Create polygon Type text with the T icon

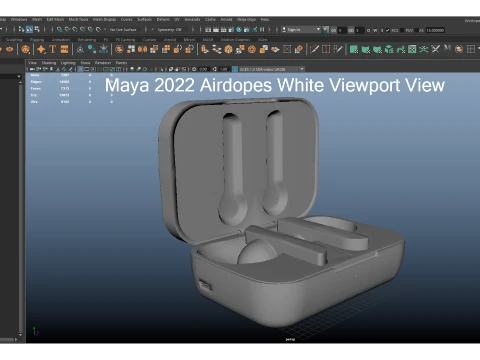pos(53,49)
